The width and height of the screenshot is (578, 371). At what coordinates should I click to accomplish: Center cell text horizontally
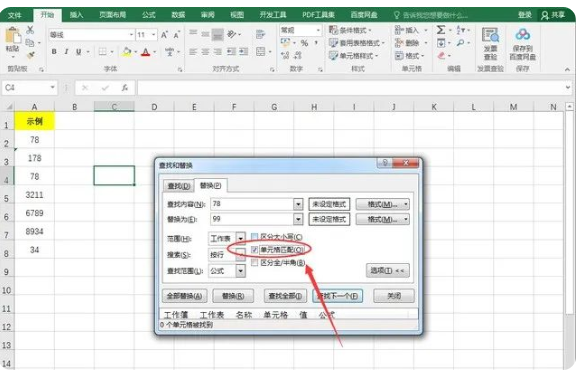click(x=205, y=52)
